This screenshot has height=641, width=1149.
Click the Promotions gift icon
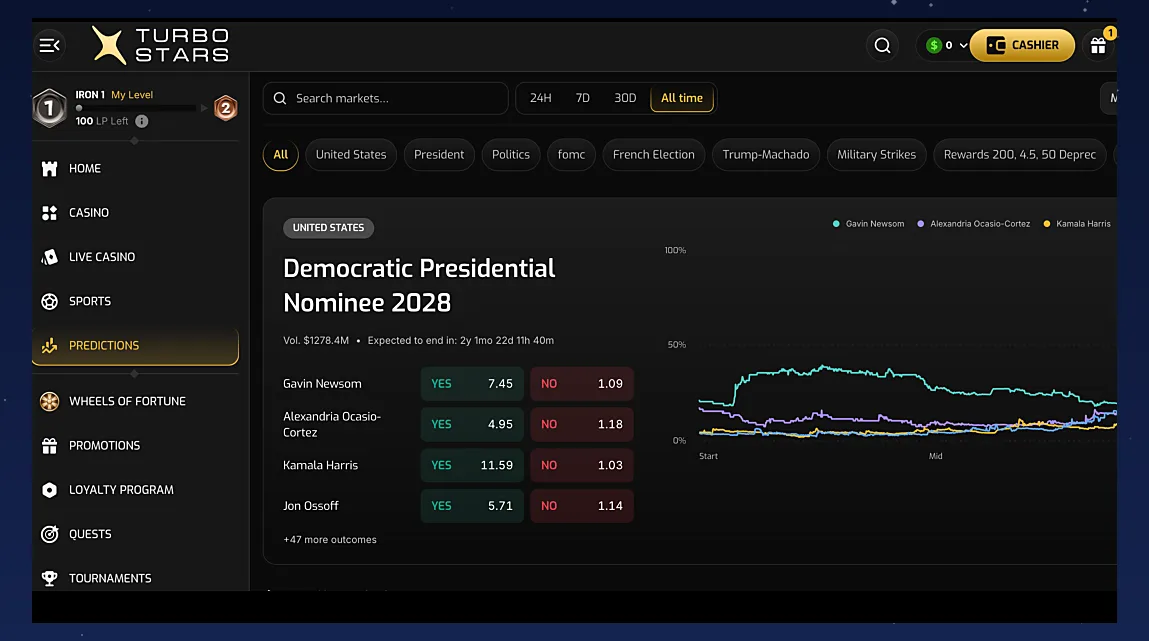click(x=49, y=445)
